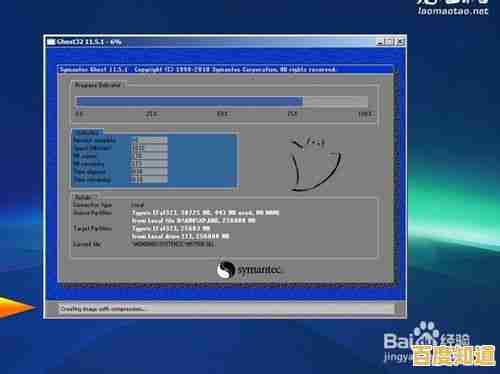Click the 25% progress scale label
This screenshot has height=374, width=500.
[x=151, y=114]
